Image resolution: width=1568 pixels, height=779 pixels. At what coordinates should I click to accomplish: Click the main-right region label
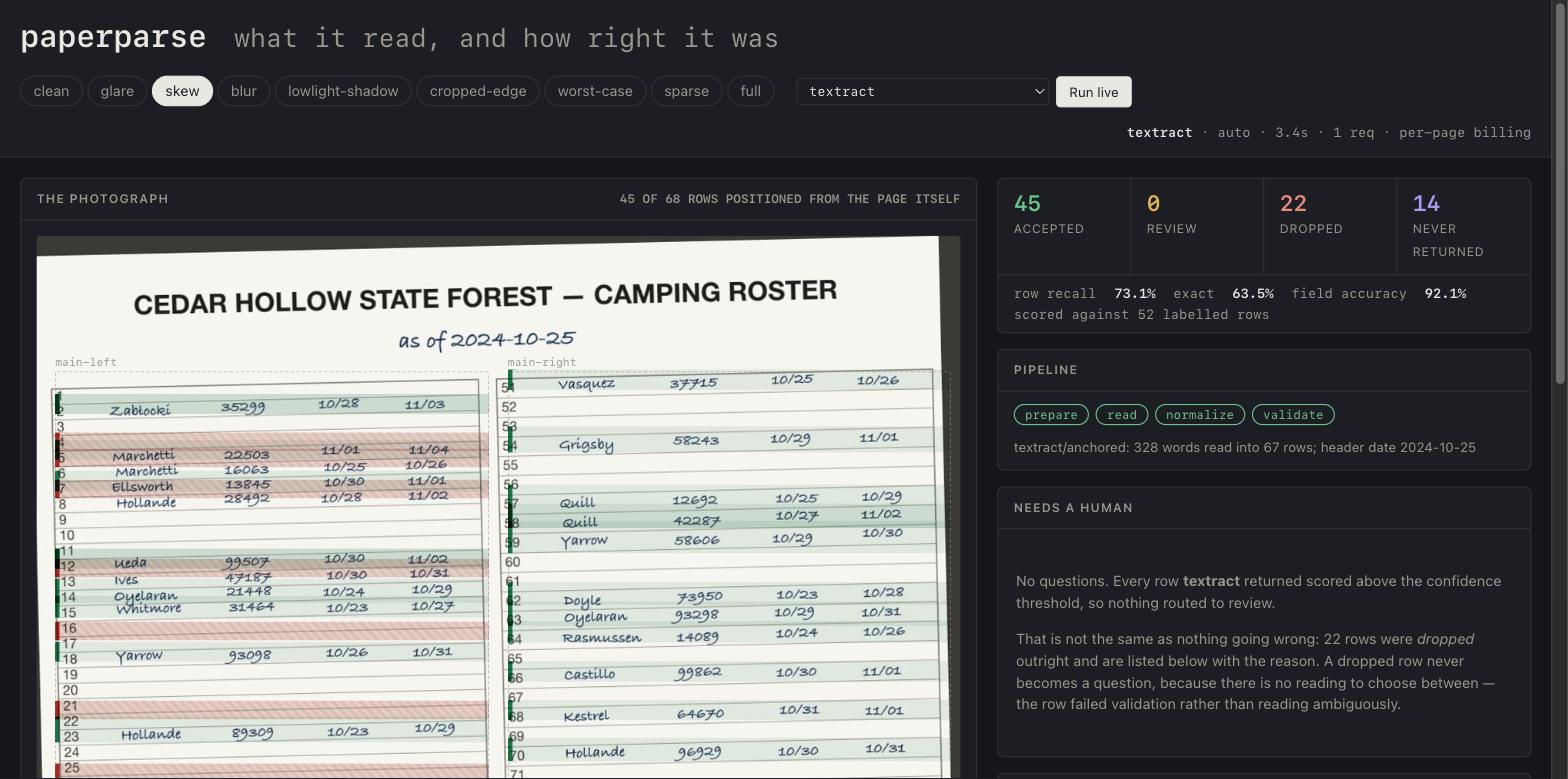click(x=541, y=362)
